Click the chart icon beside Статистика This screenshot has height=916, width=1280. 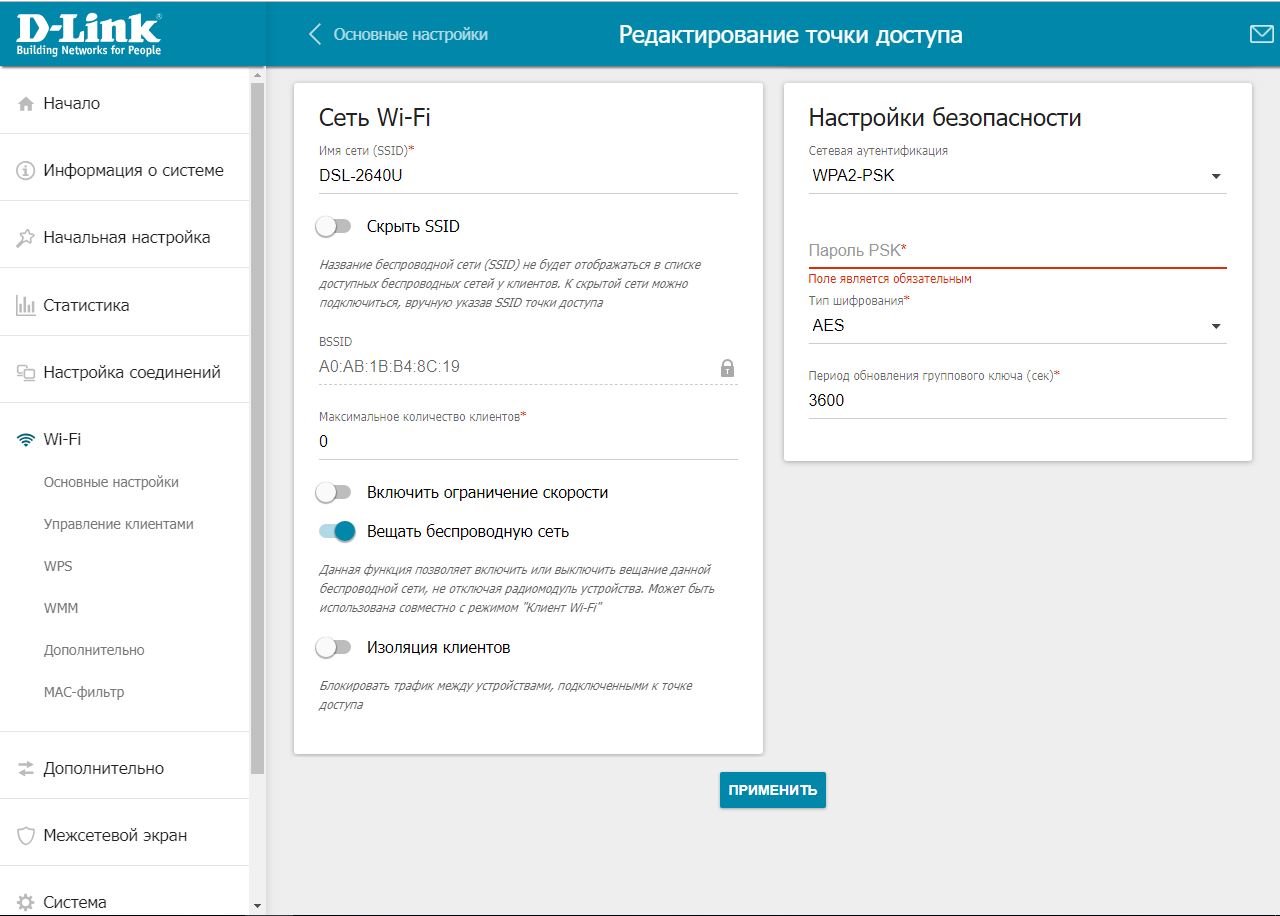point(26,306)
